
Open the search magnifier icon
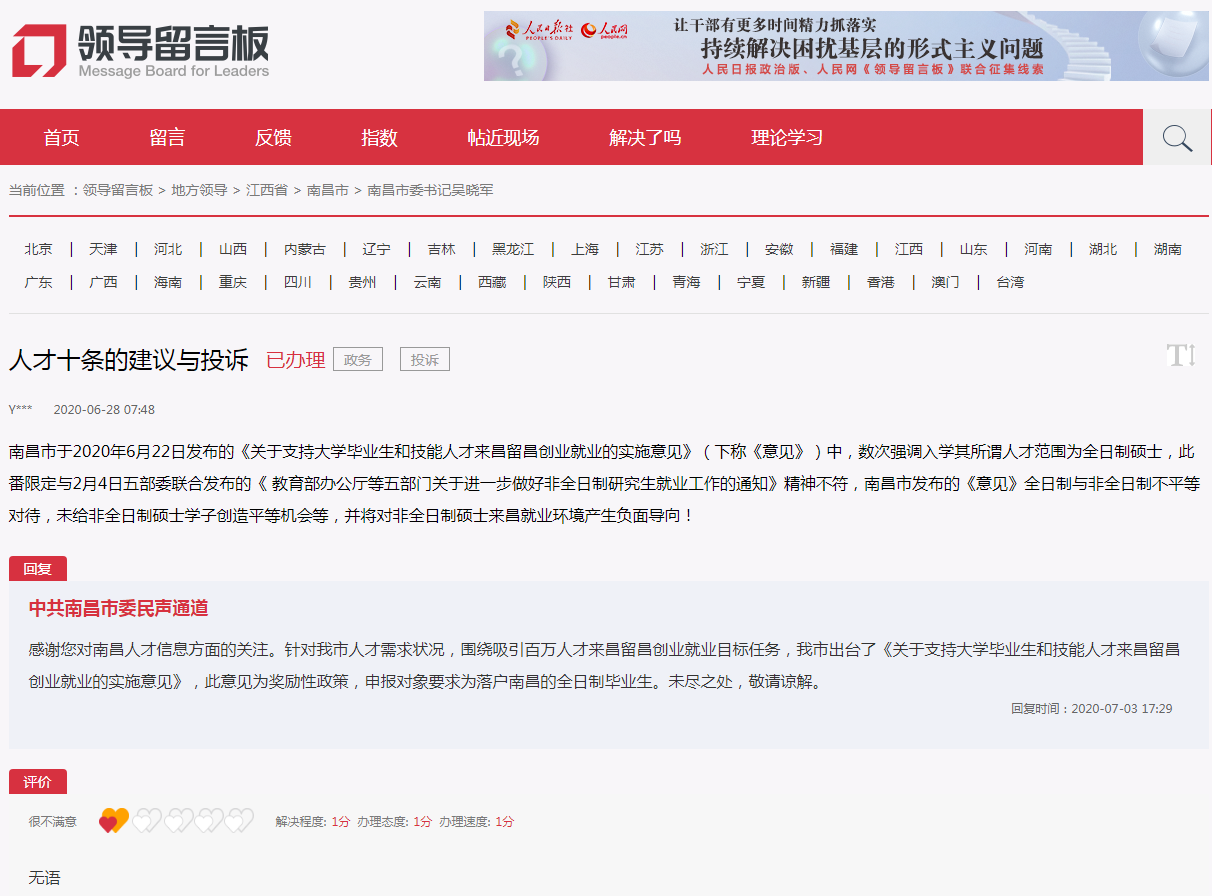pos(1177,138)
